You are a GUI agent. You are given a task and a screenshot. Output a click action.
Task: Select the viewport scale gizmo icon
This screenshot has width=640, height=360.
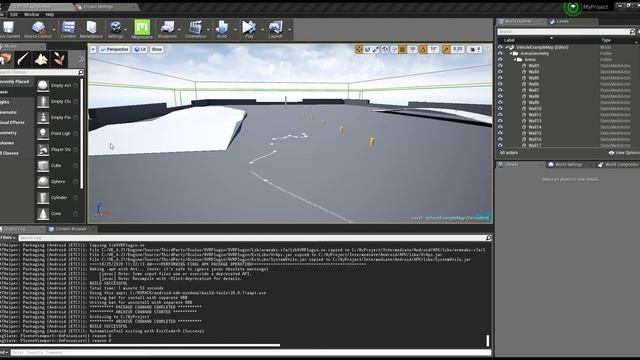[x=376, y=49]
